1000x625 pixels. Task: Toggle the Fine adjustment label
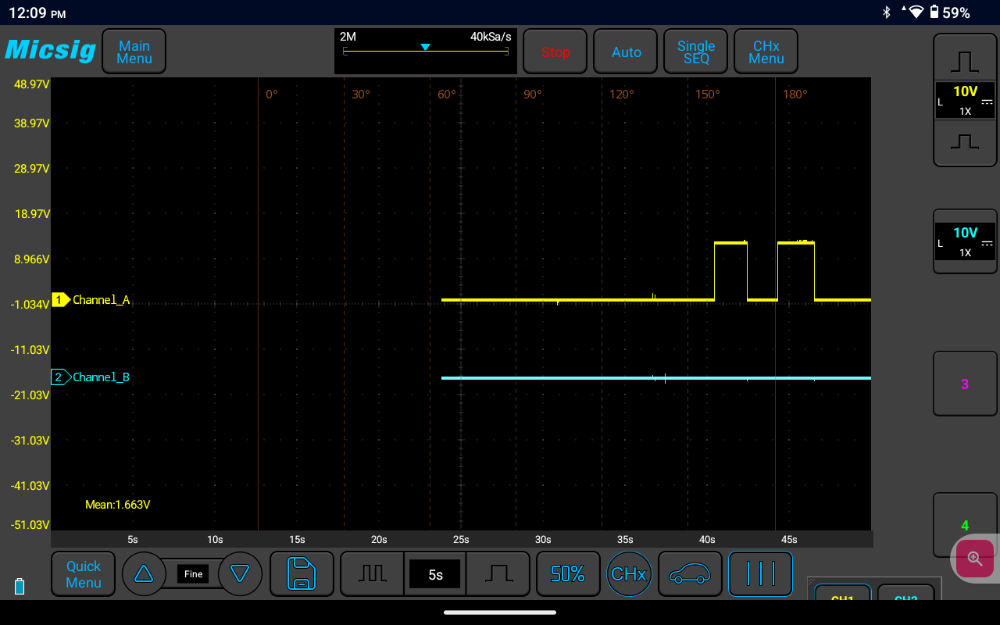[x=193, y=574]
